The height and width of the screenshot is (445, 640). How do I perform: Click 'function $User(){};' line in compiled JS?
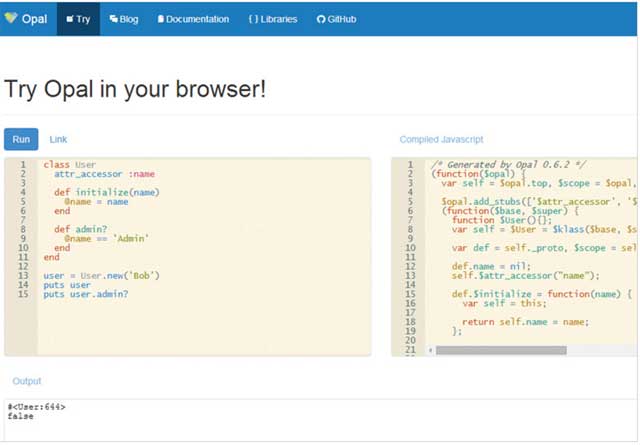pyautogui.click(x=502, y=220)
